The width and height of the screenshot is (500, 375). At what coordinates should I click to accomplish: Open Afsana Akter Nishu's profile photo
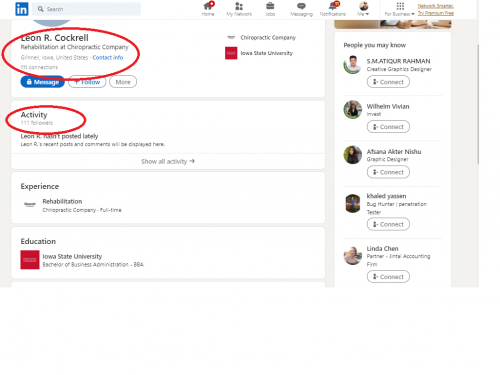coord(353,155)
